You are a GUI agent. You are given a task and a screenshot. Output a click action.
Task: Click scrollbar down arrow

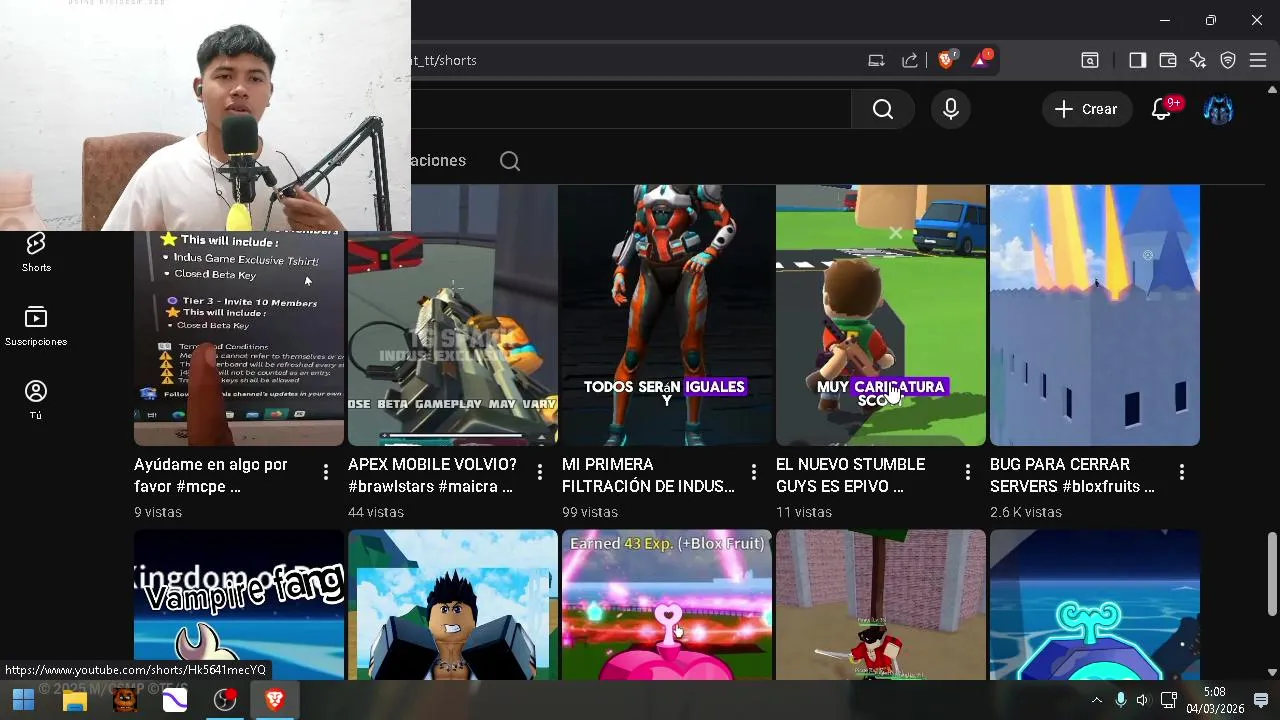(x=1272, y=672)
